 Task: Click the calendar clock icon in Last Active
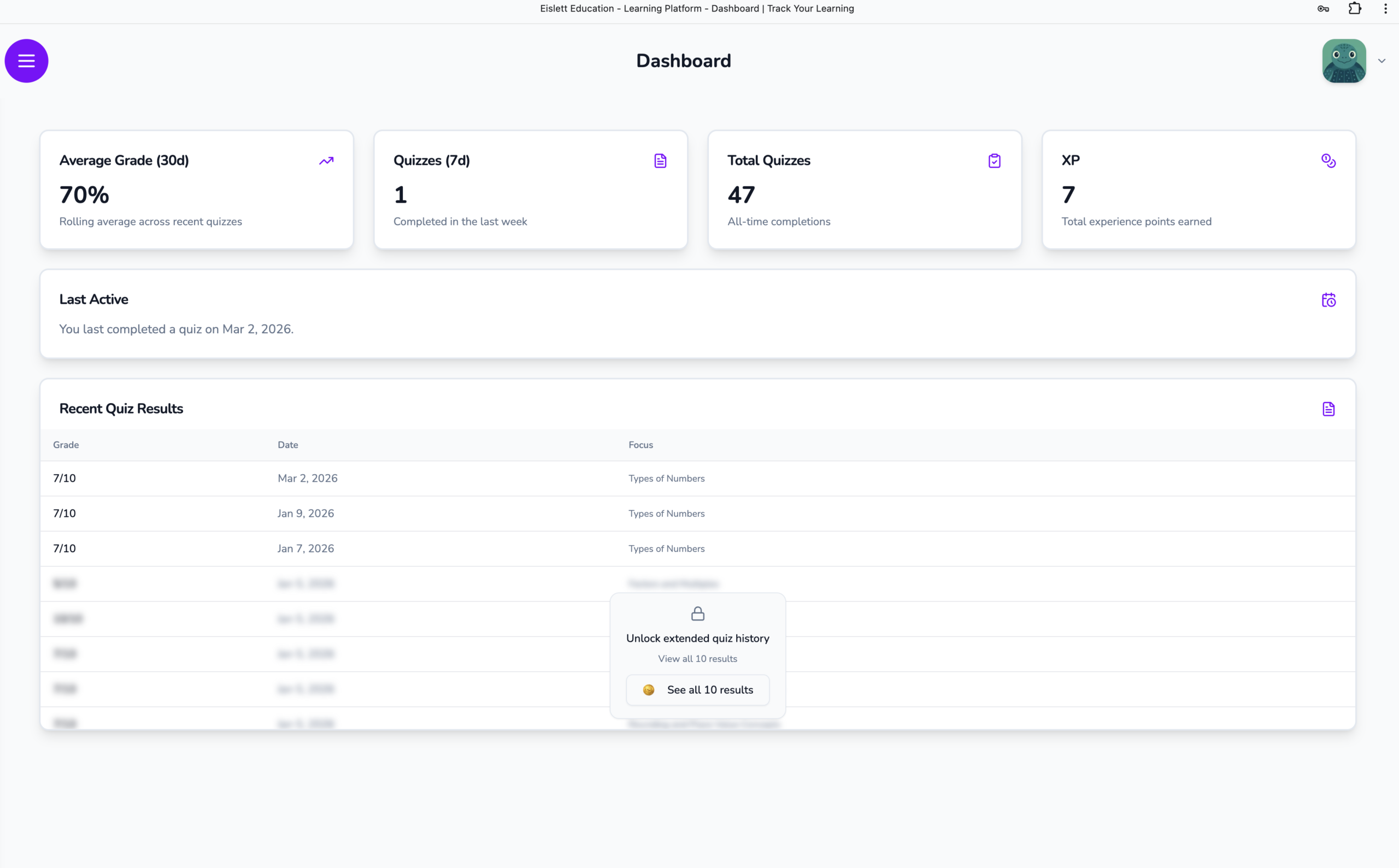point(1328,300)
